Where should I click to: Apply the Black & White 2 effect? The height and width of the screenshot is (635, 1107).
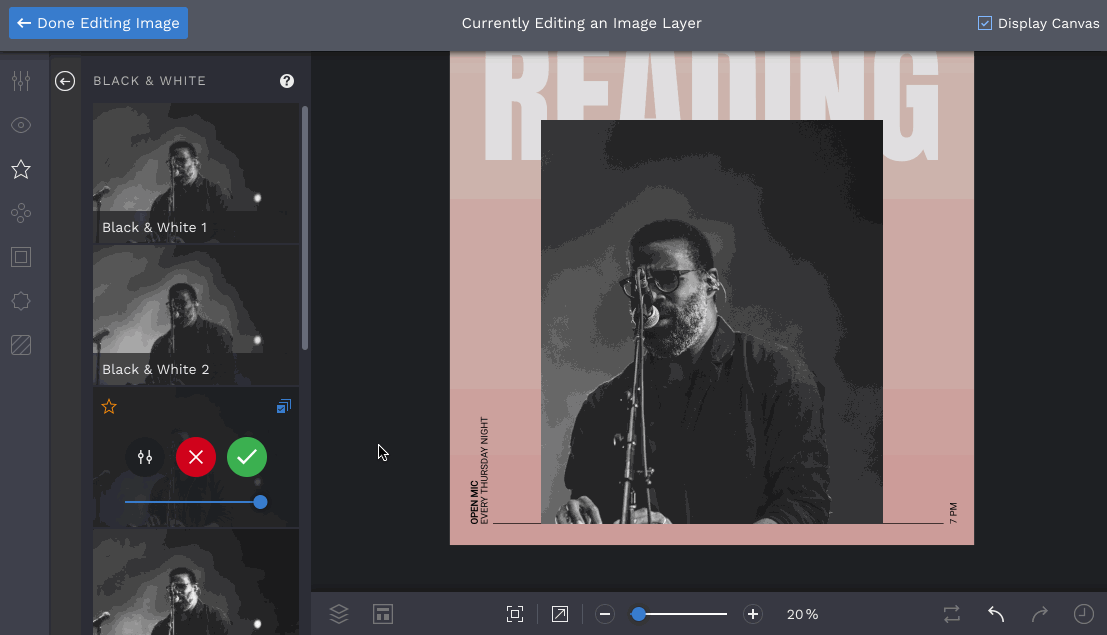pos(196,315)
